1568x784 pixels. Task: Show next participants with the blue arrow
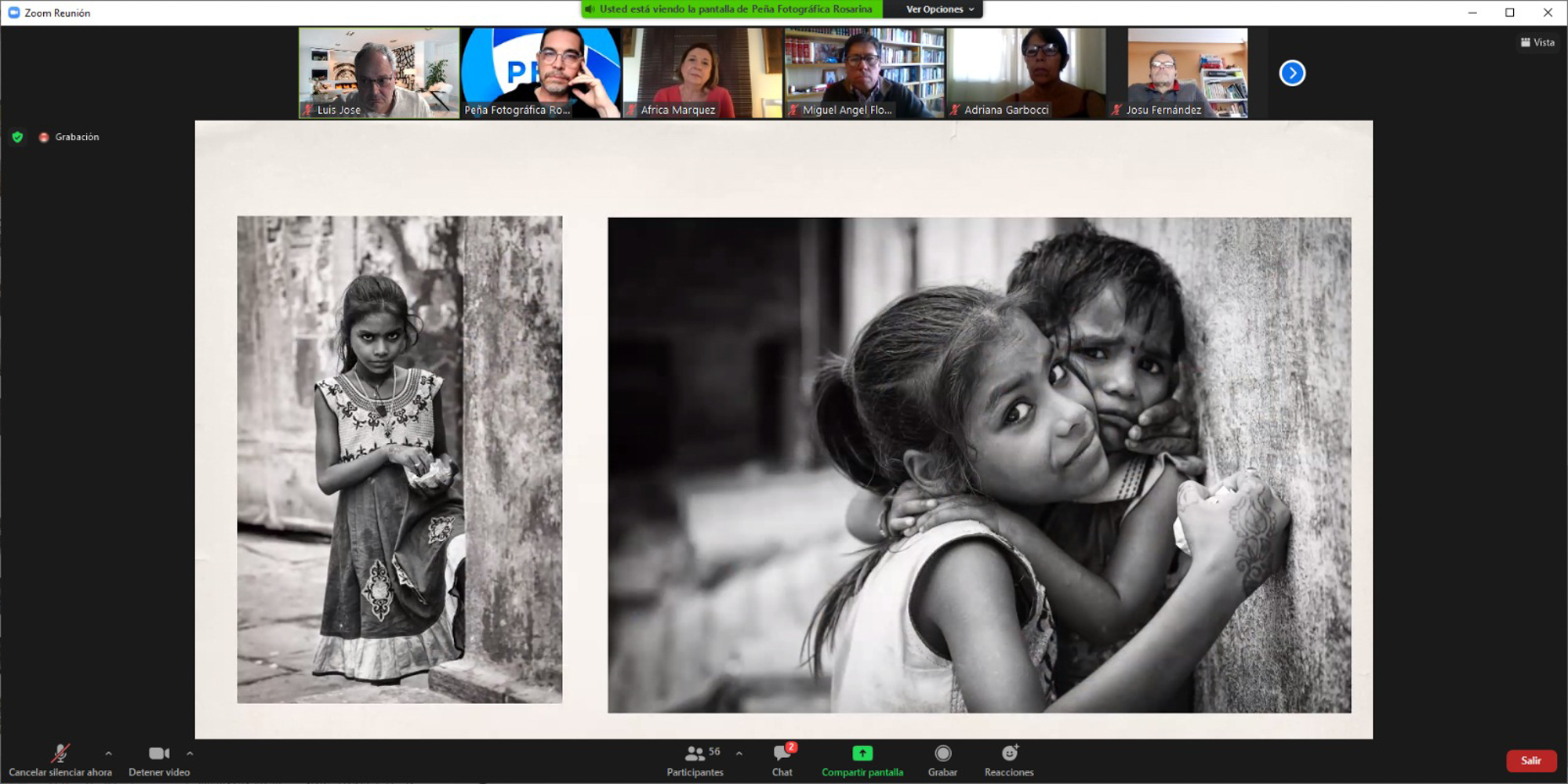coord(1292,73)
